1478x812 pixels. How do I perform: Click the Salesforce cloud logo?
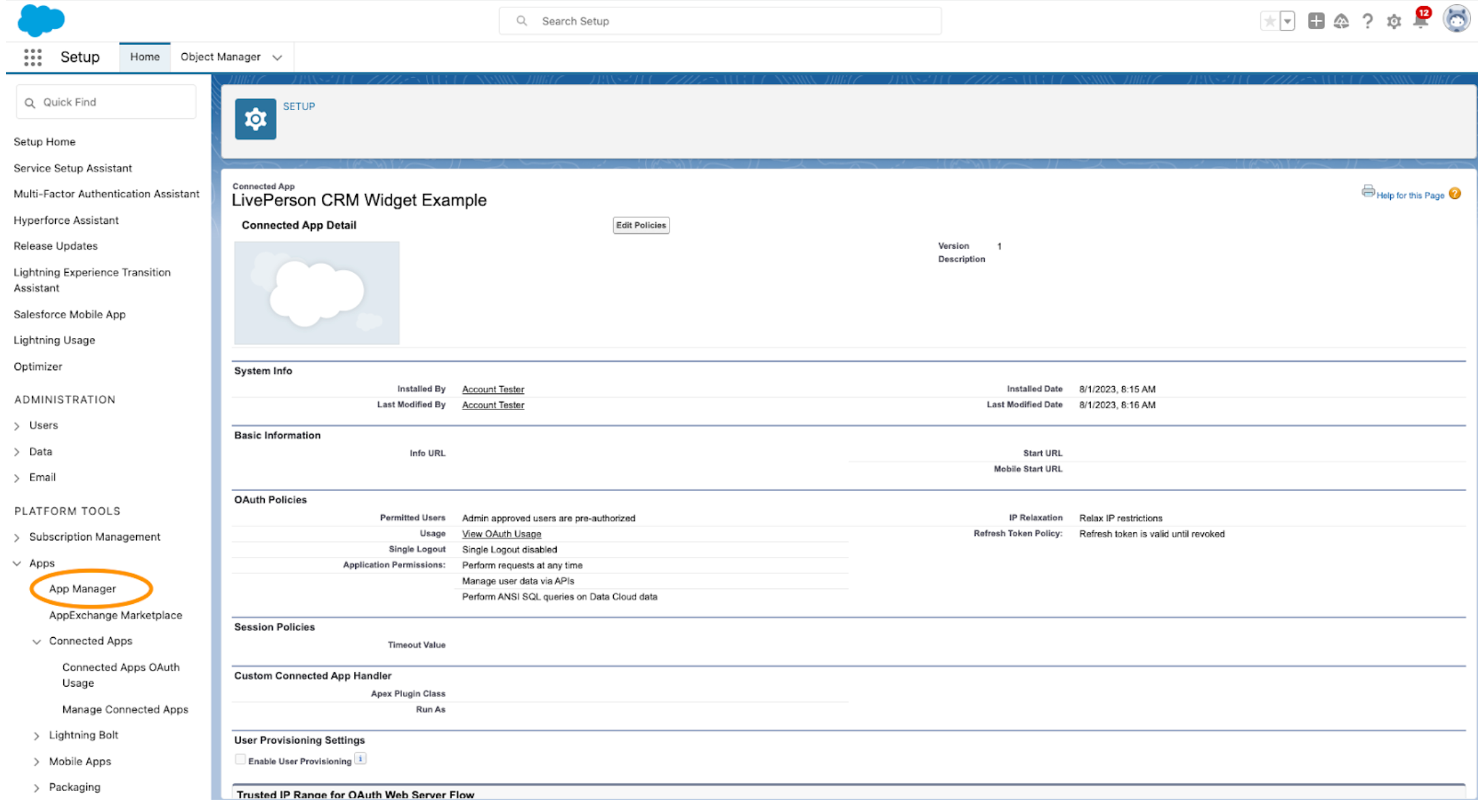(41, 20)
